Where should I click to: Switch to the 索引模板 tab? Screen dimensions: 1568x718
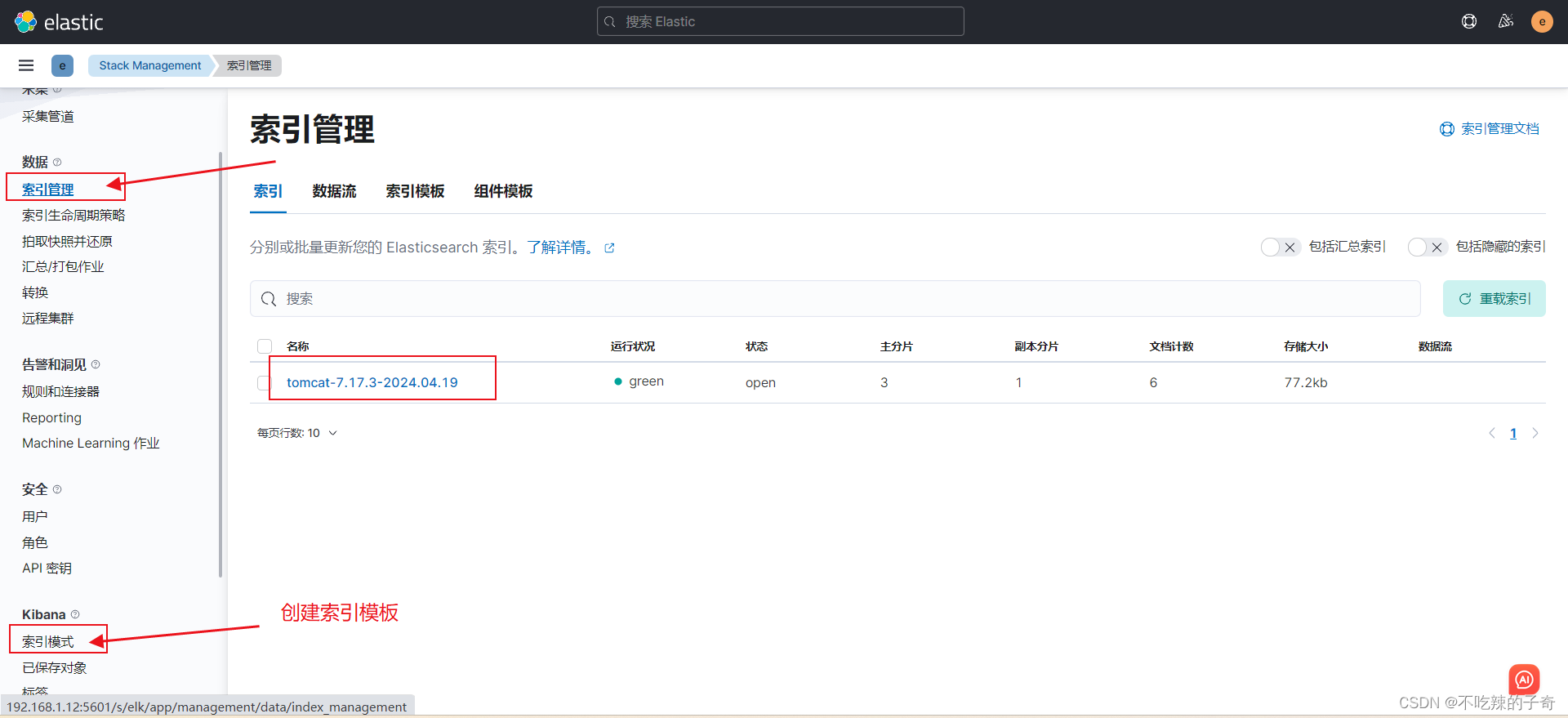click(x=415, y=191)
